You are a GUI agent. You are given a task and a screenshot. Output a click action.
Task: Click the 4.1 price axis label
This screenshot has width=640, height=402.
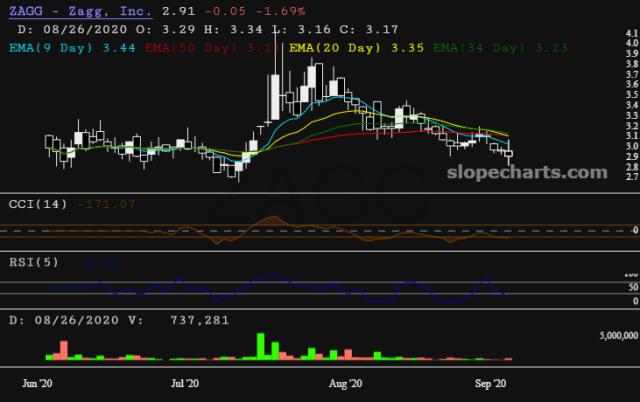[631, 33]
